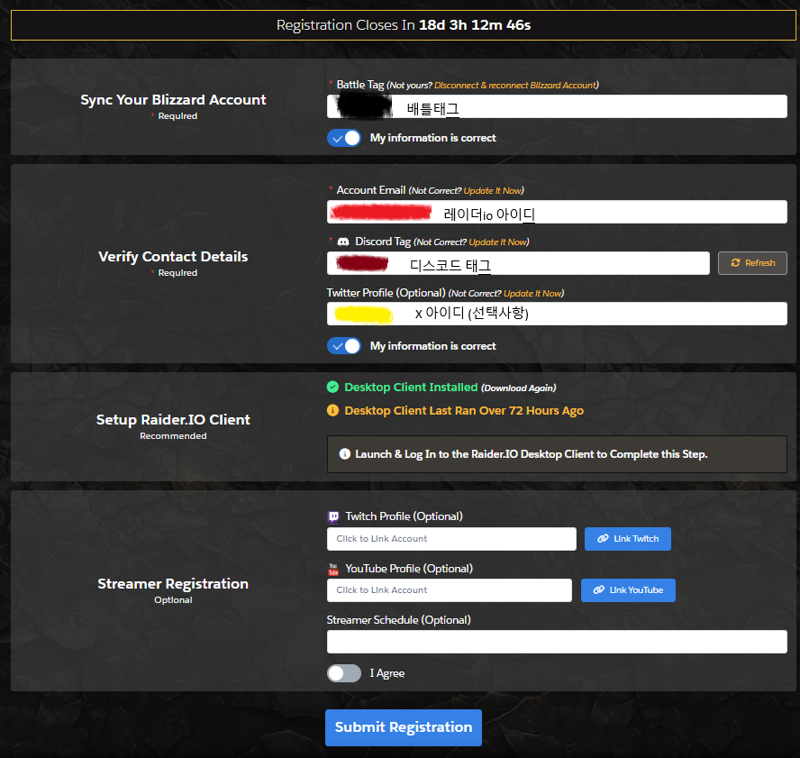Click the 'Setup Raider.IO Client' heading
This screenshot has width=800, height=758.
click(x=173, y=420)
